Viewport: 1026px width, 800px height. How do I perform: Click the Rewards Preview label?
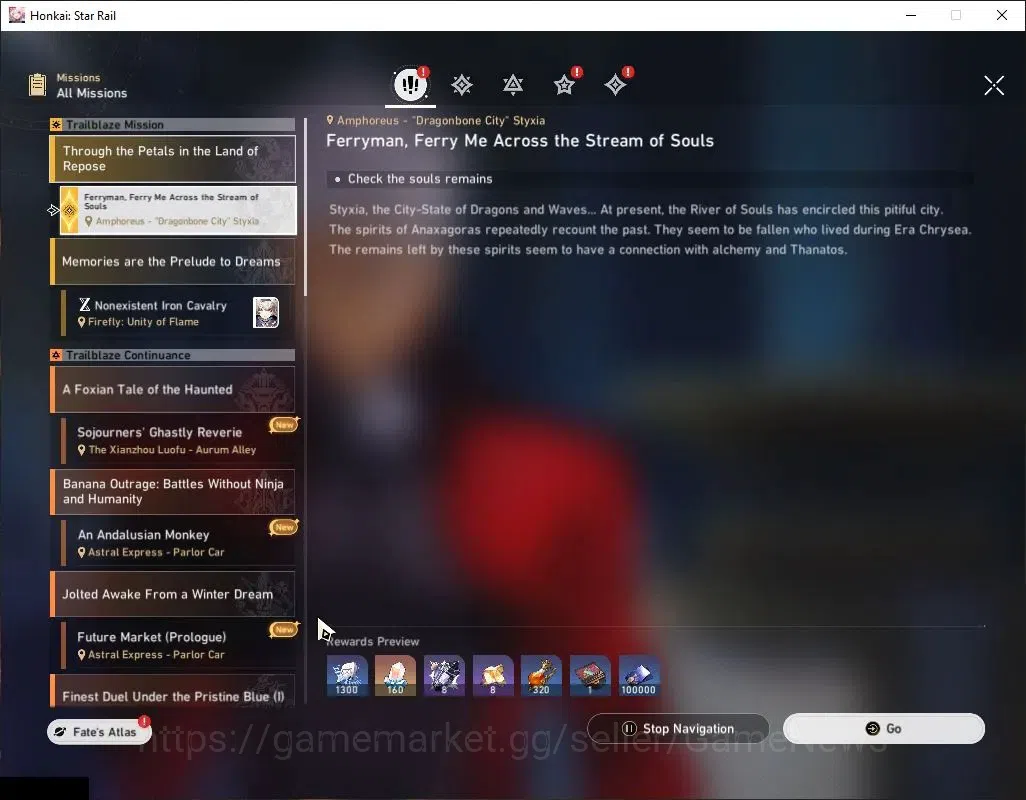point(373,641)
